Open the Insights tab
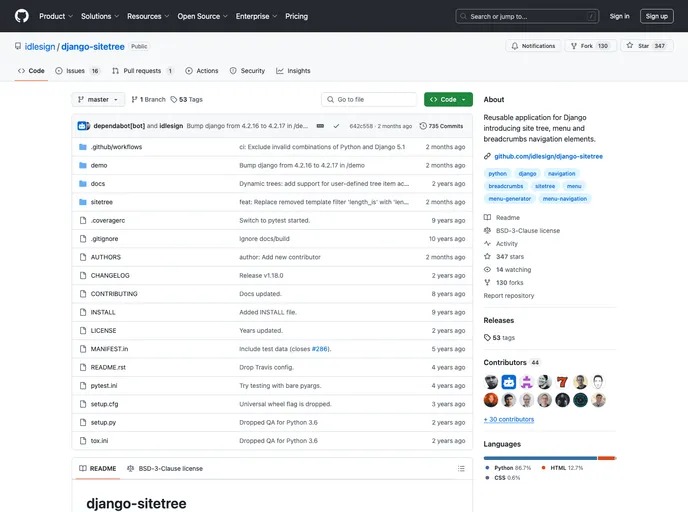688x512 pixels. (293, 71)
